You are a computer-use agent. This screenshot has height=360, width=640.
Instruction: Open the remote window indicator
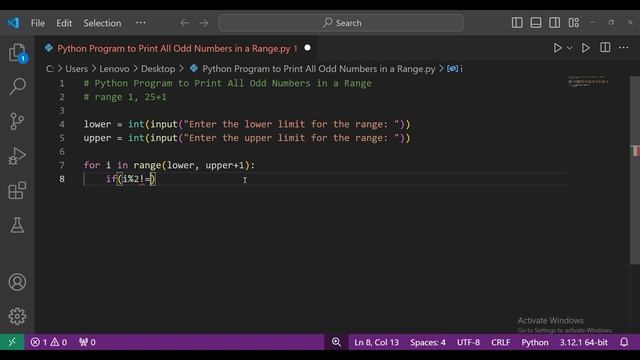pos(12,342)
